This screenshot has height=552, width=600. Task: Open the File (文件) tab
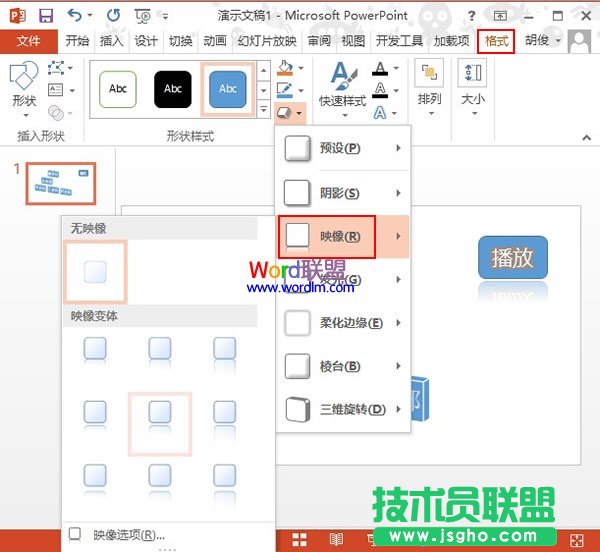tap(28, 41)
